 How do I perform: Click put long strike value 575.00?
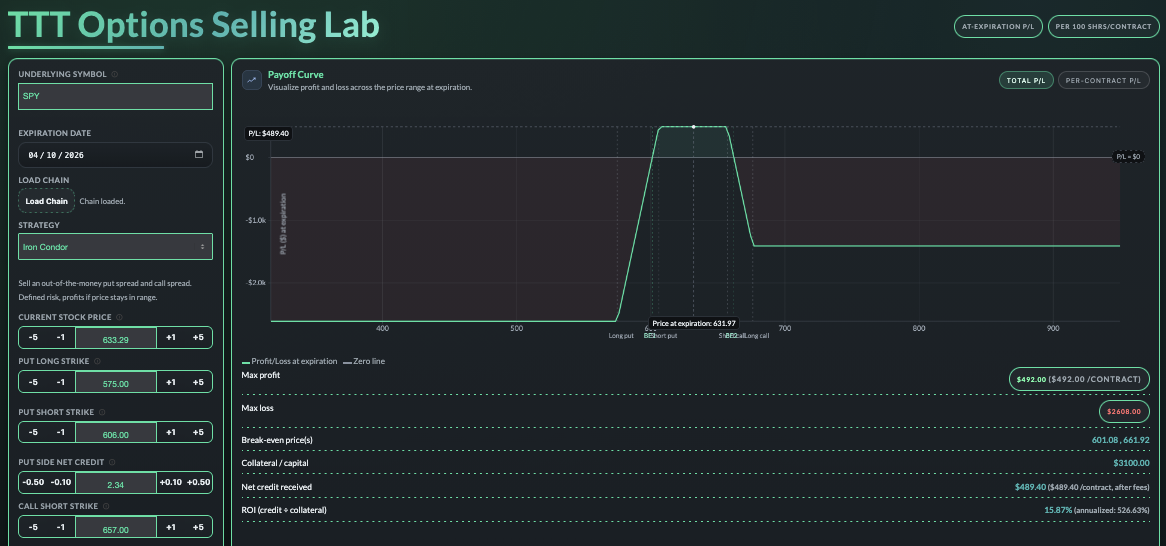tap(115, 382)
